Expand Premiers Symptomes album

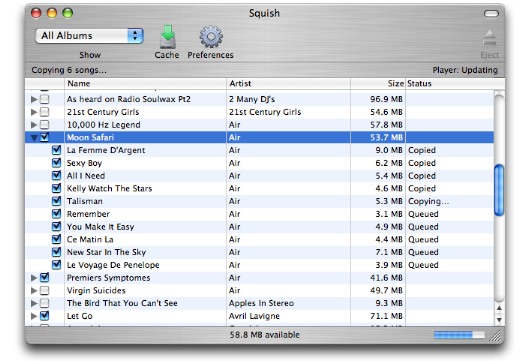click(34, 278)
